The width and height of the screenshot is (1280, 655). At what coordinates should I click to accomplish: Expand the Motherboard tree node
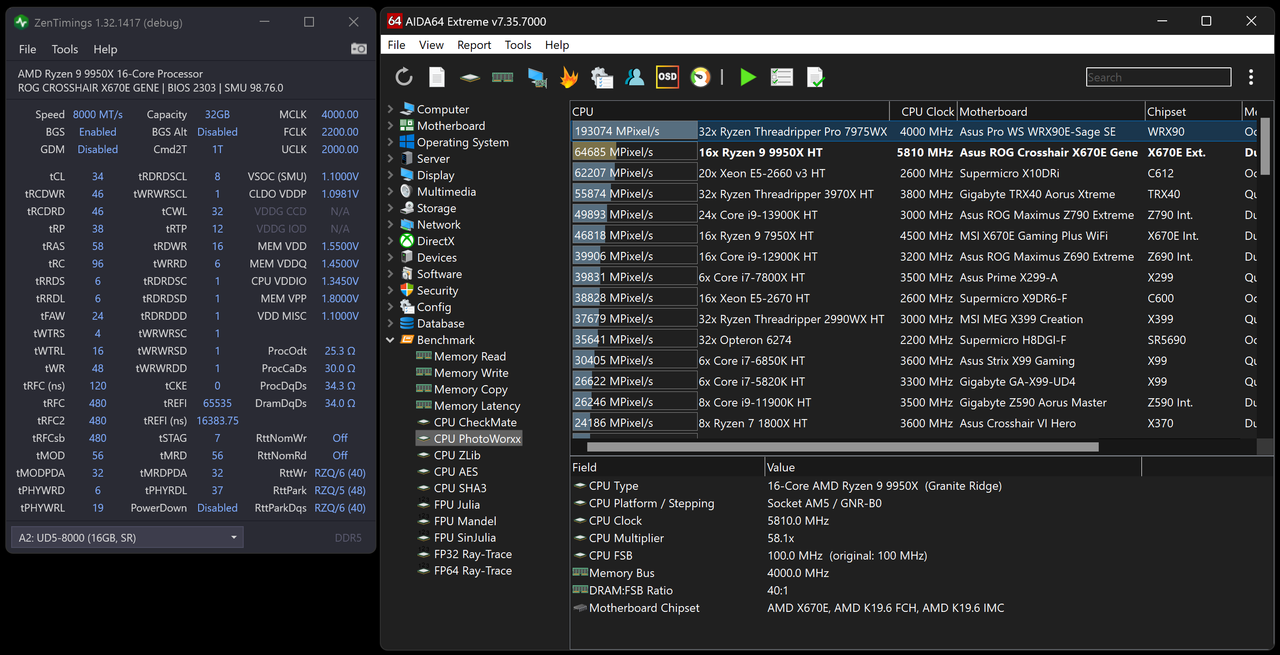(x=390, y=126)
